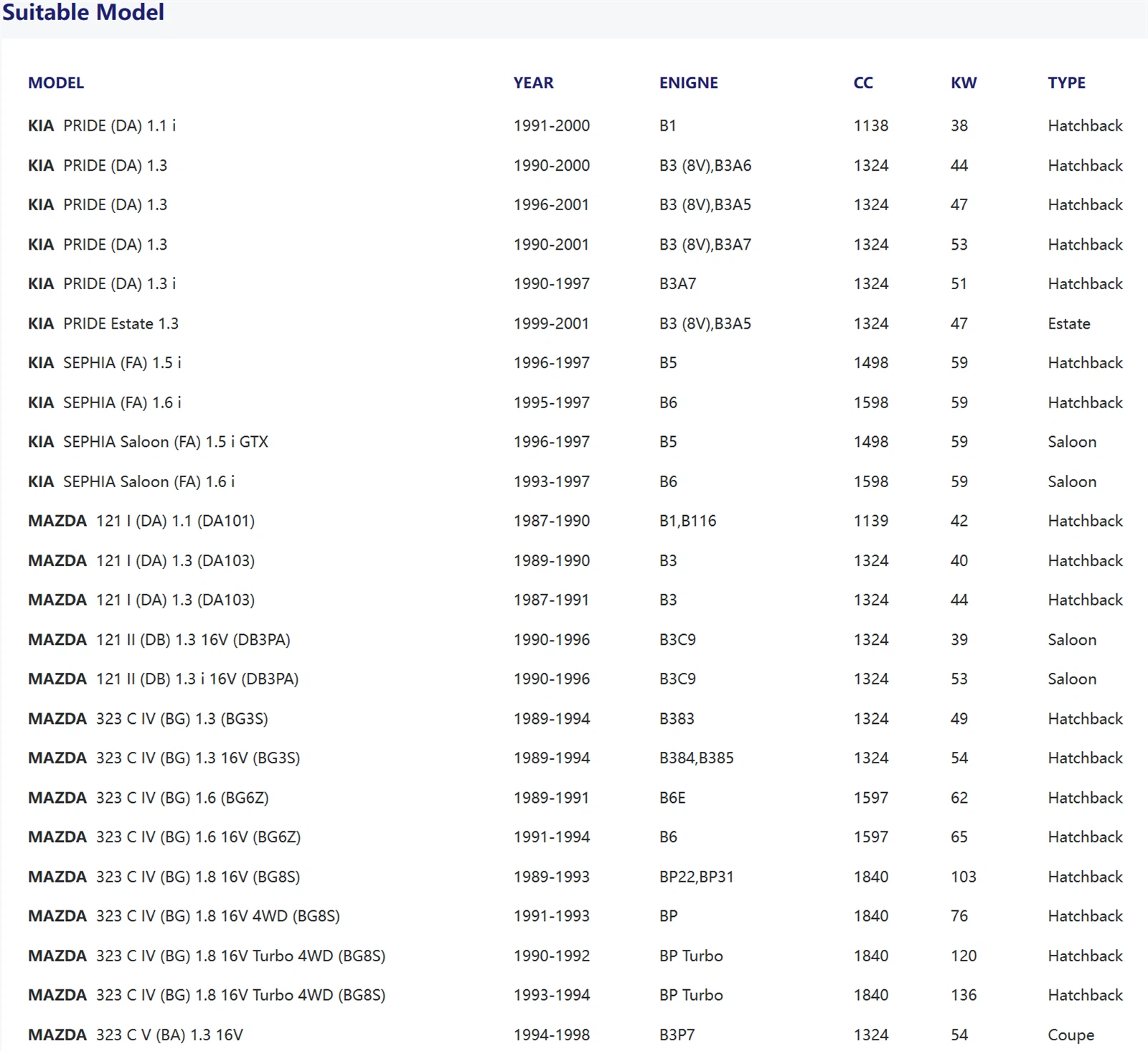1148x1051 pixels.
Task: Select 'KIA PRIDE Estate 1.3' model cell
Action: pos(103,324)
